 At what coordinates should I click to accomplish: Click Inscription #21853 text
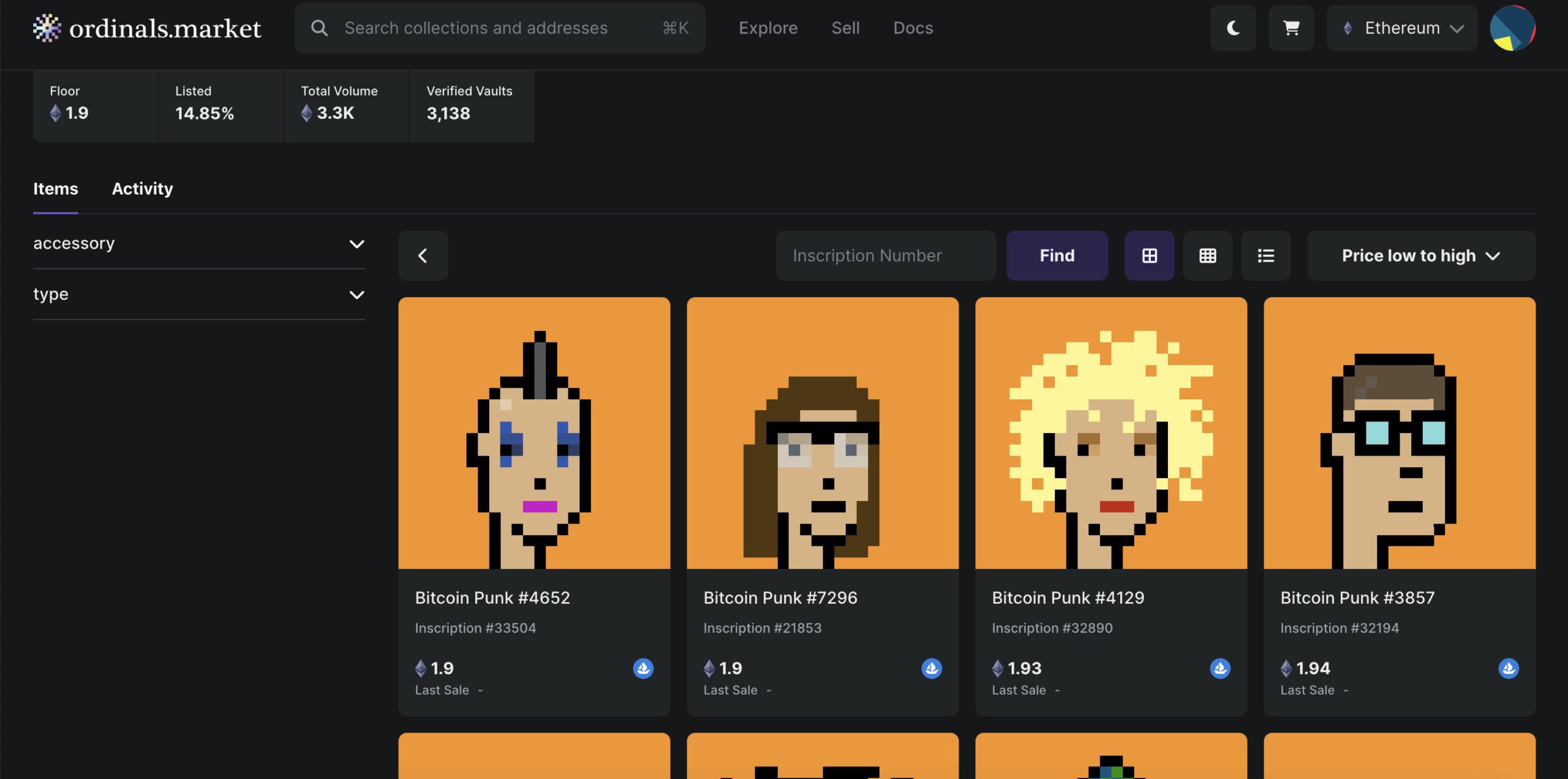tap(763, 628)
